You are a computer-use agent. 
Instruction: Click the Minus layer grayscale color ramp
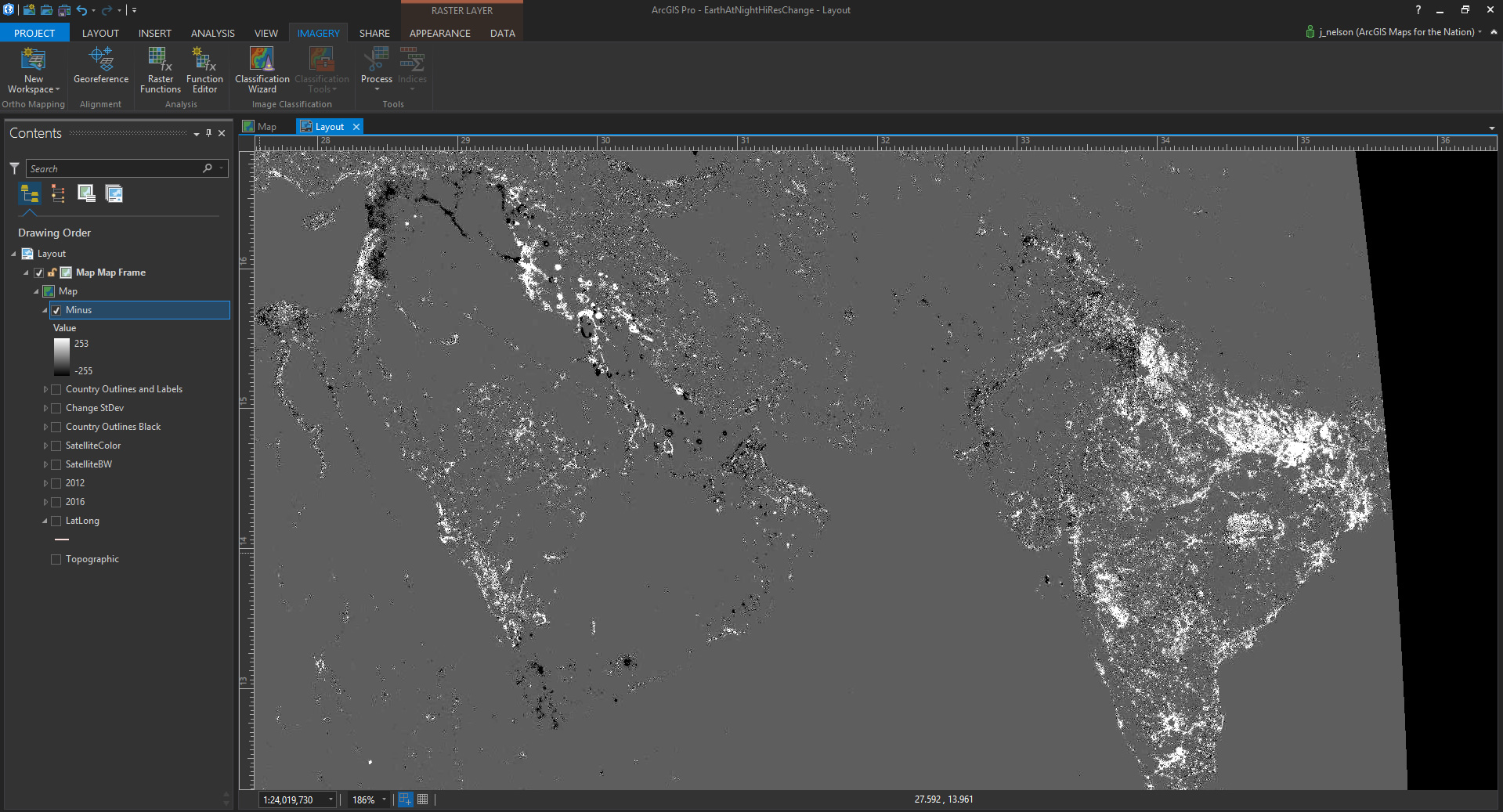[61, 357]
